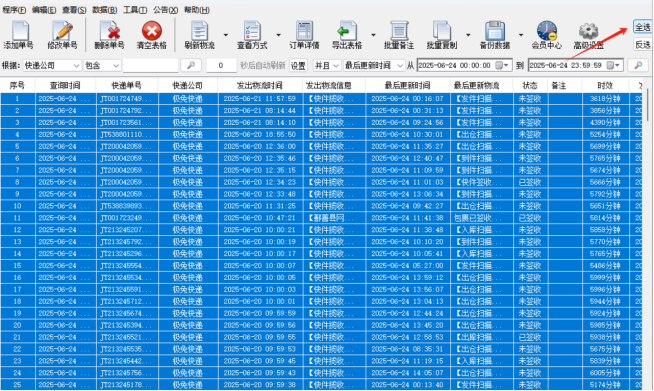Open the 最后更新时间 field dropdown
Viewport: 654px width, 391px height.
click(x=374, y=66)
